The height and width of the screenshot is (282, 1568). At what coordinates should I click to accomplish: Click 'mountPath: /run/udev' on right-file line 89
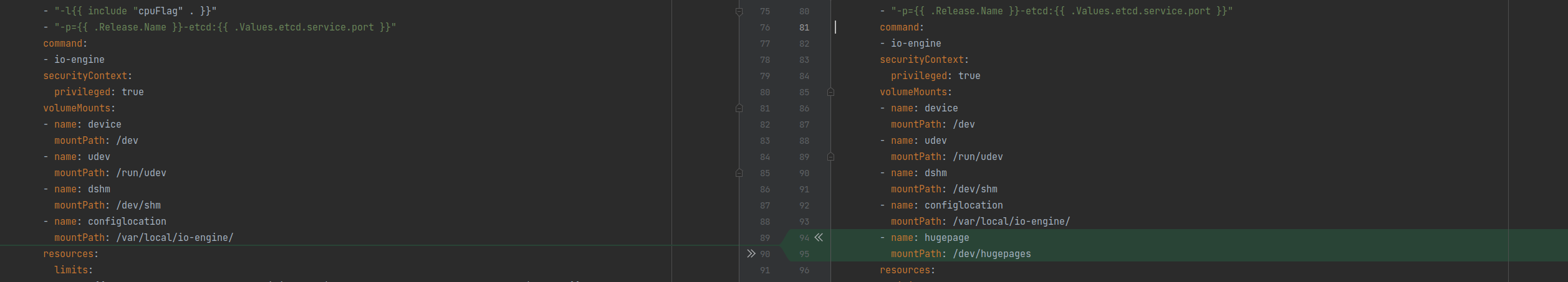pyautogui.click(x=947, y=157)
